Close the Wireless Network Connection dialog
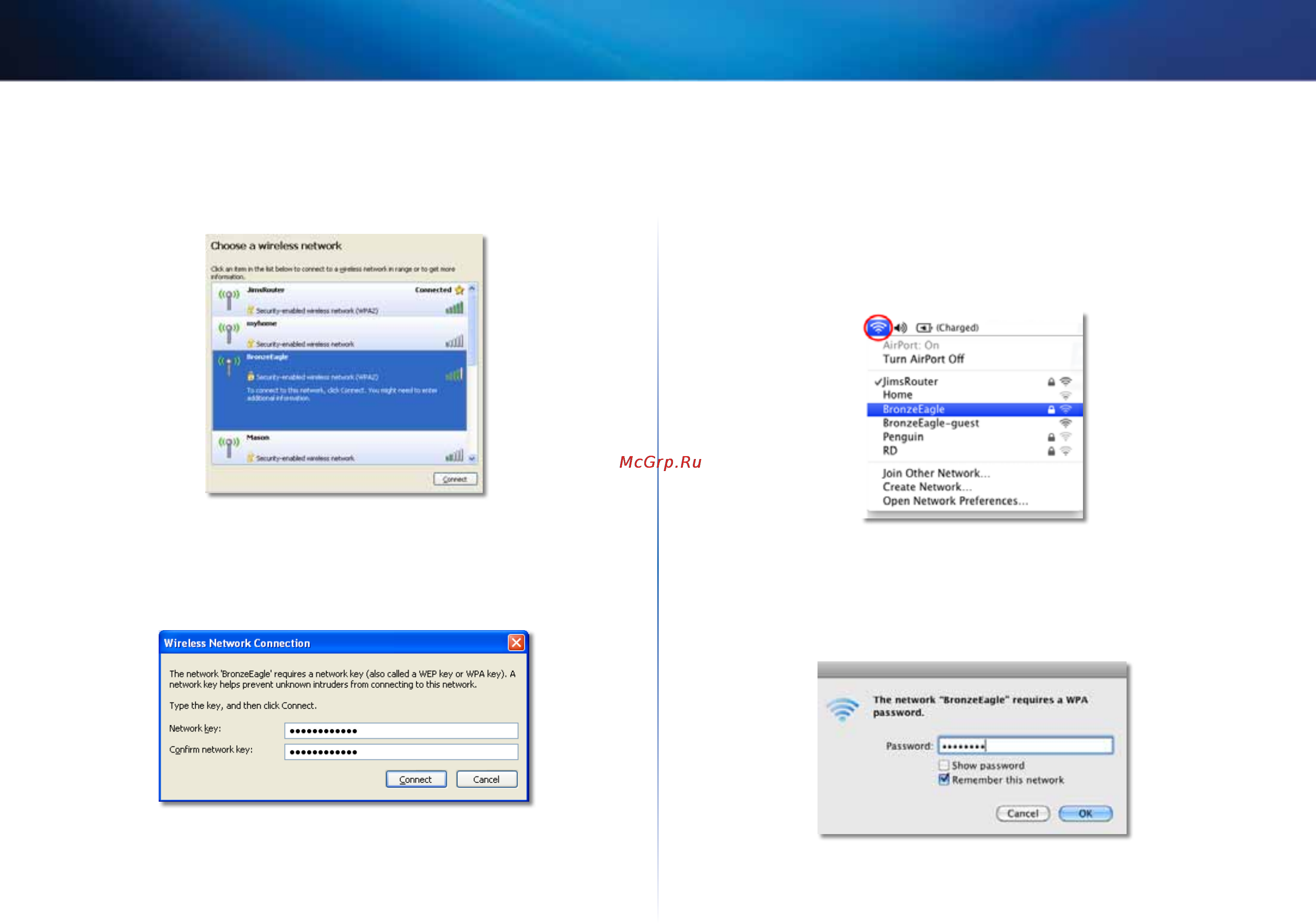This screenshot has height=923, width=1316. click(516, 643)
